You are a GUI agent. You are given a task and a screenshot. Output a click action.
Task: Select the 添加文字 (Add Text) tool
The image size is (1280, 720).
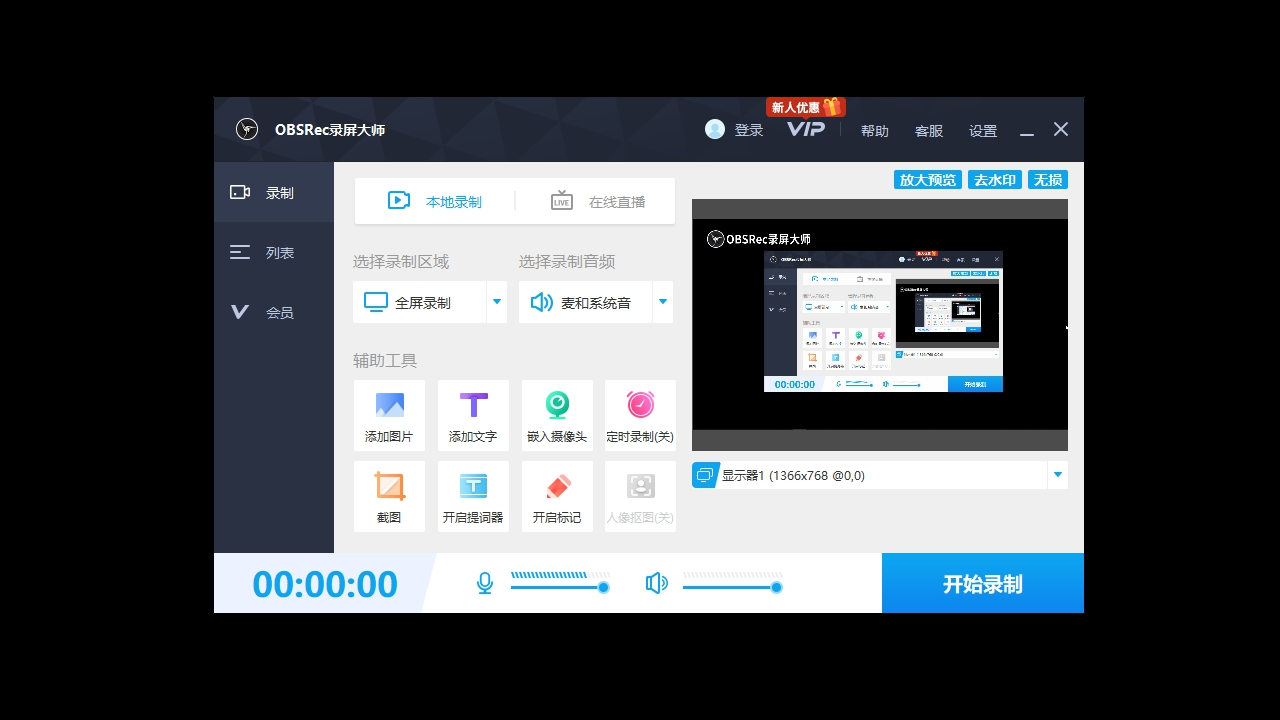point(473,414)
